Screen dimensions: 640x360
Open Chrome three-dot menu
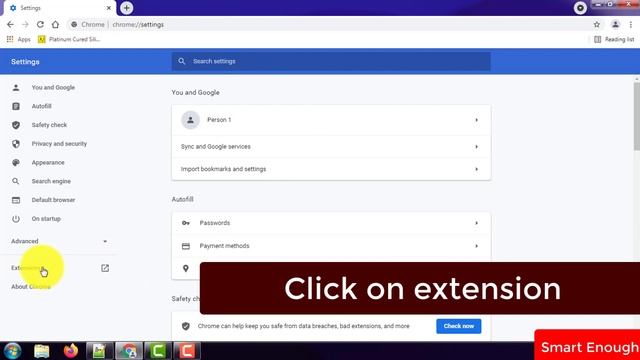pos(631,24)
